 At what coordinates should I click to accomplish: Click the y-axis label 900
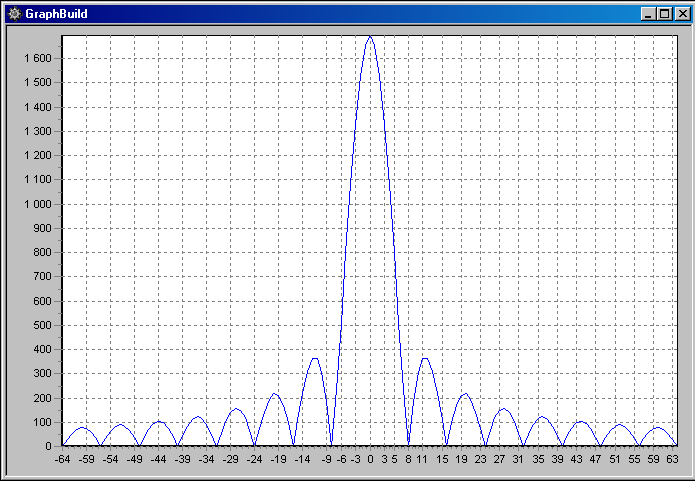point(43,228)
